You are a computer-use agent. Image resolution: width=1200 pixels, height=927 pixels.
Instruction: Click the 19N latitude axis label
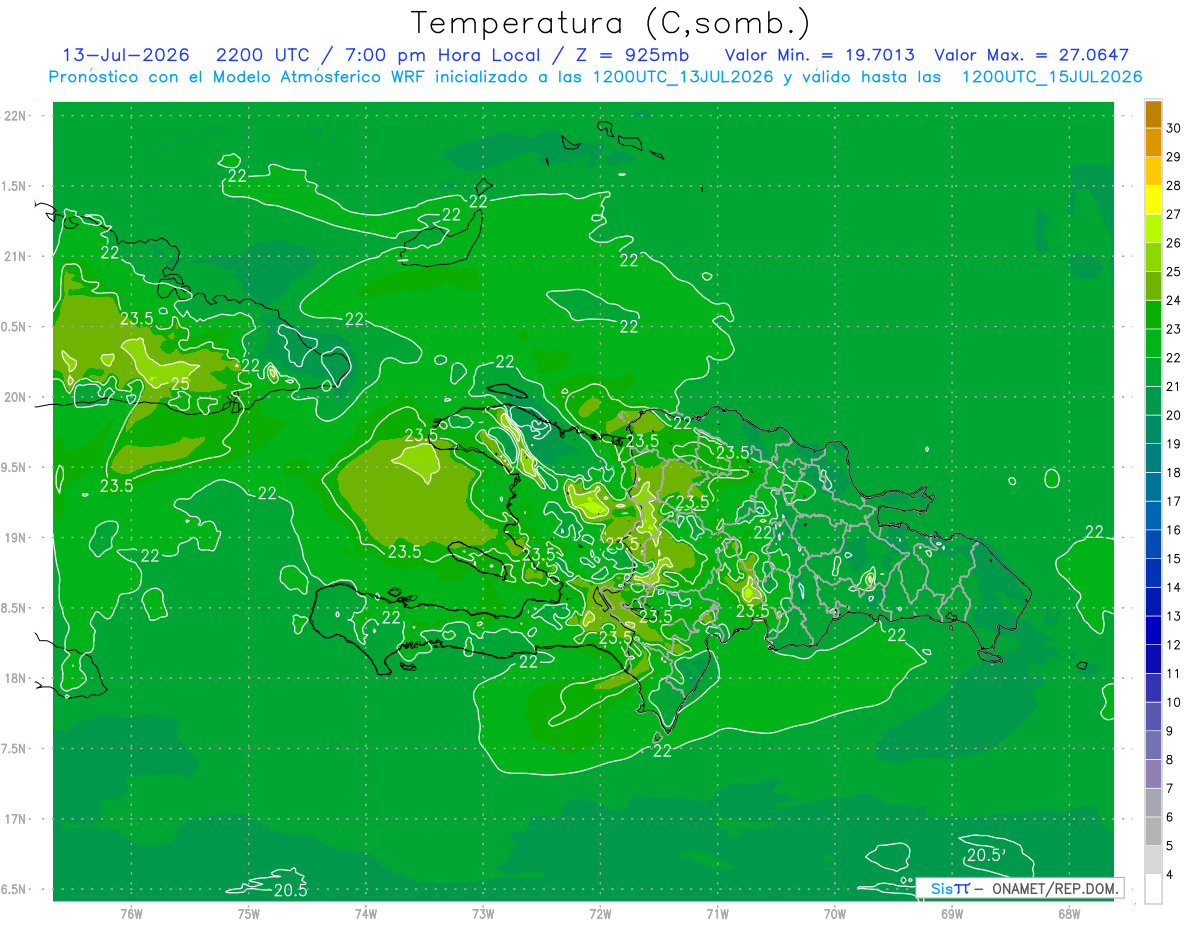coord(16,538)
